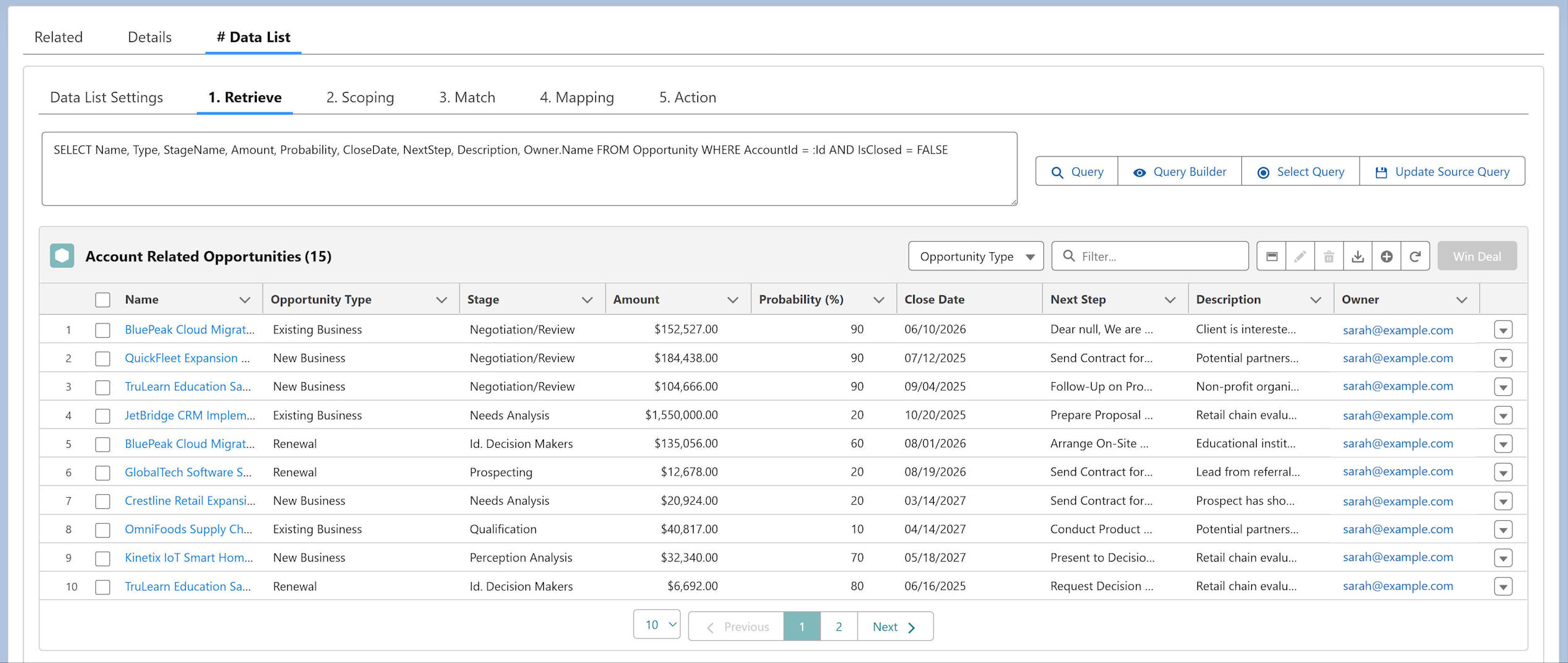The height and width of the screenshot is (663, 1568).
Task: Open Query Builder with the eye icon
Action: pos(1179,171)
